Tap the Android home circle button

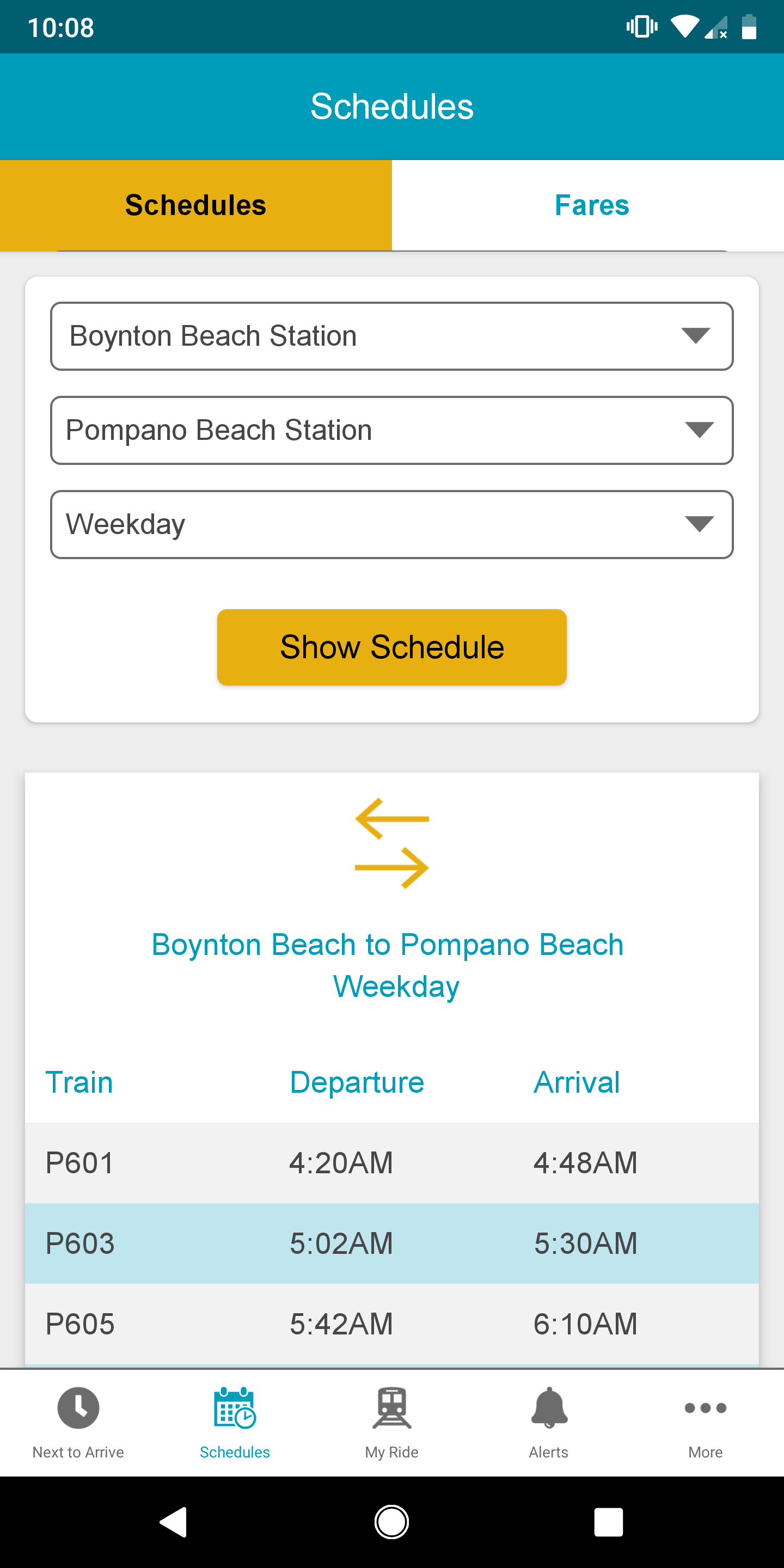tap(391, 1522)
